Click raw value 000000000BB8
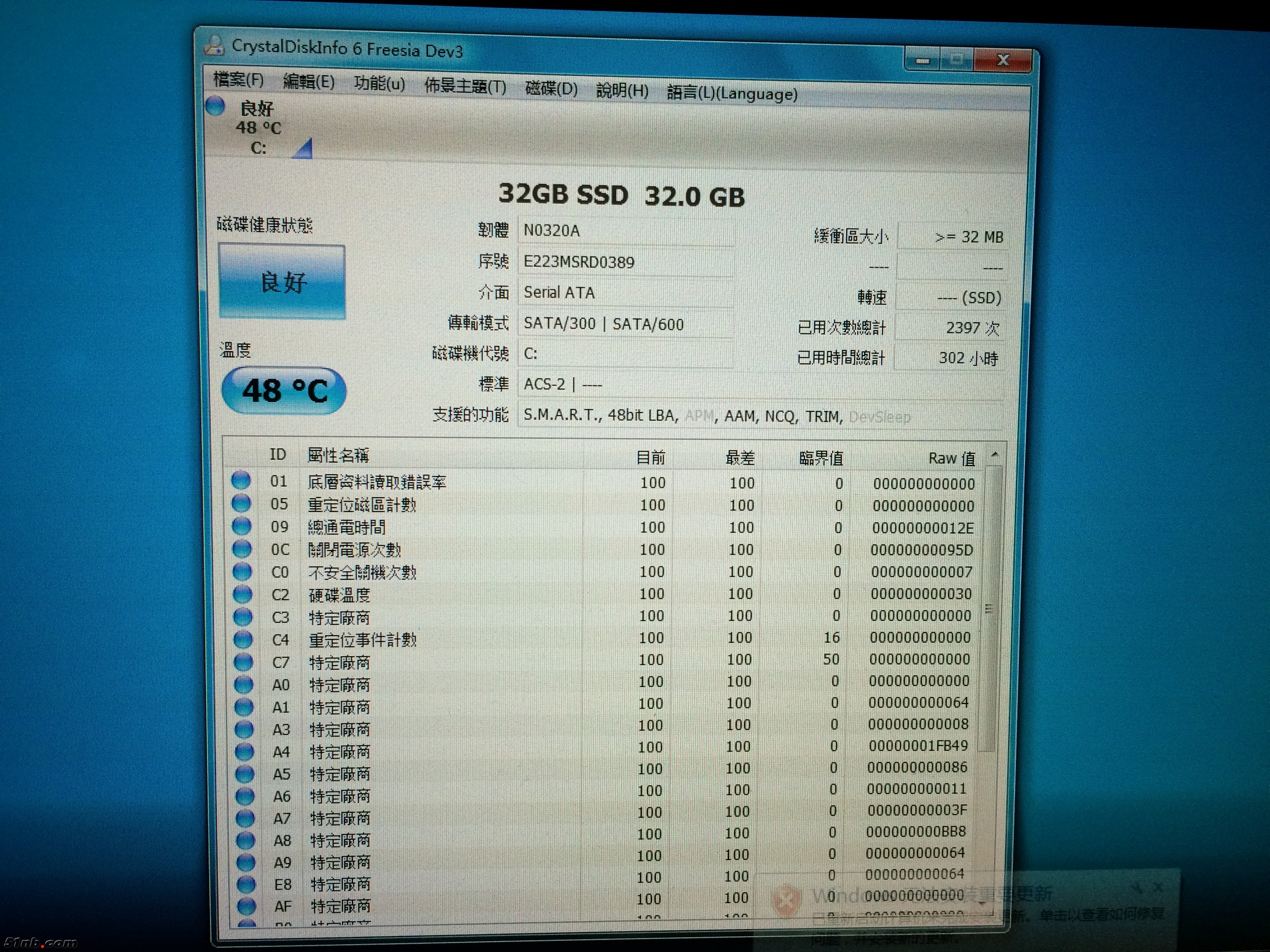The image size is (1270, 952). [916, 831]
